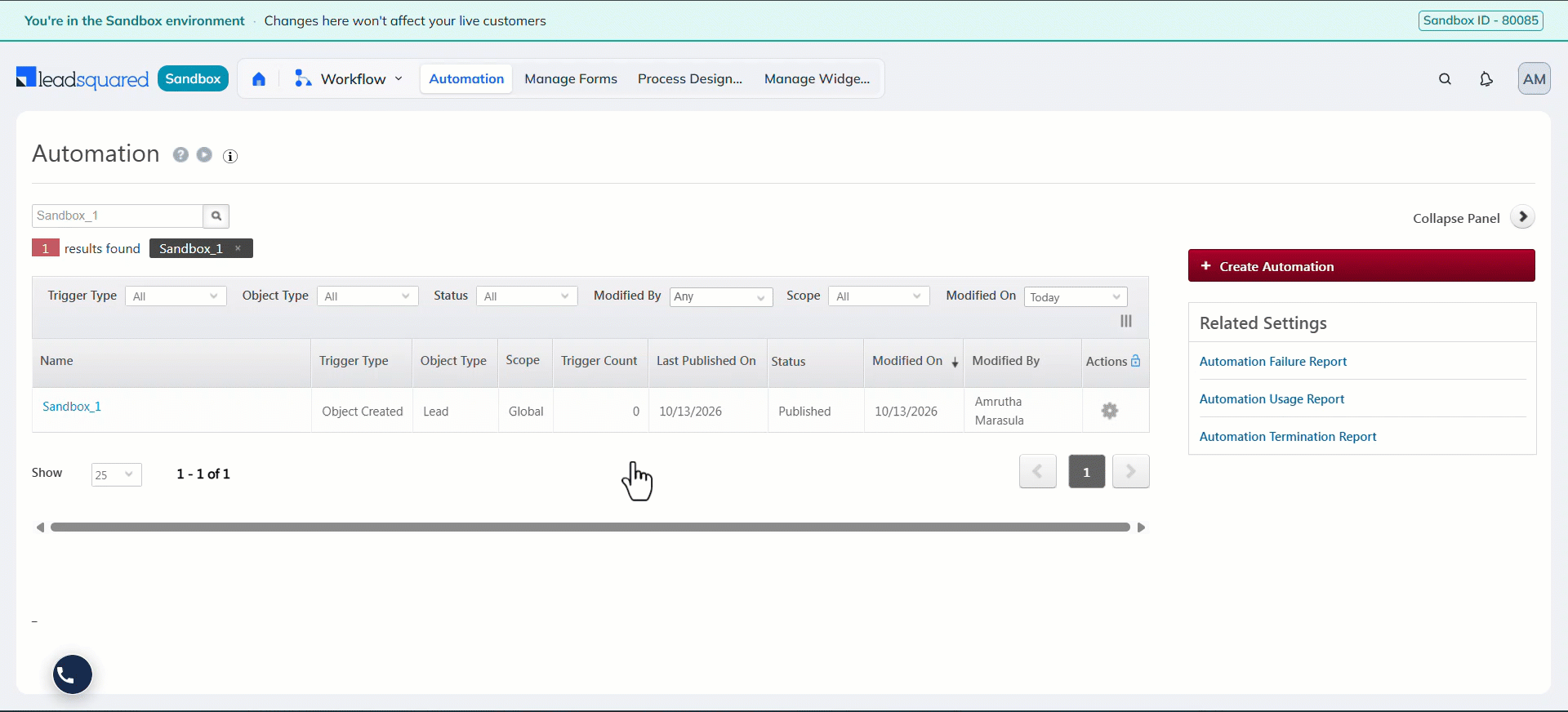Click the lock icon beside Actions header
Screen dimensions: 1568x712
[x=1135, y=361]
